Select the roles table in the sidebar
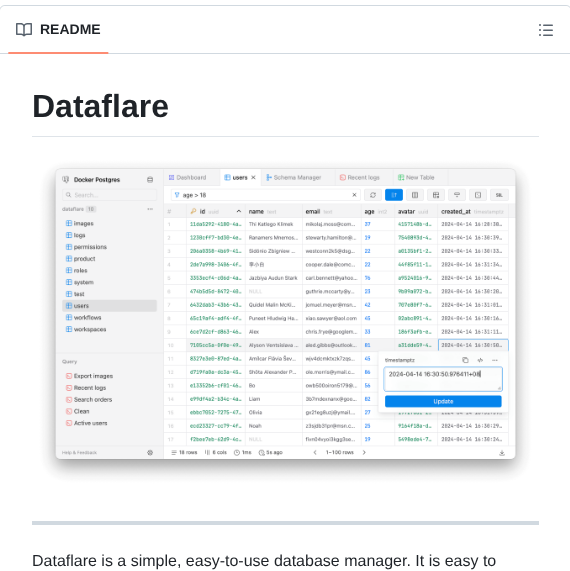The image size is (570, 571). click(110, 271)
